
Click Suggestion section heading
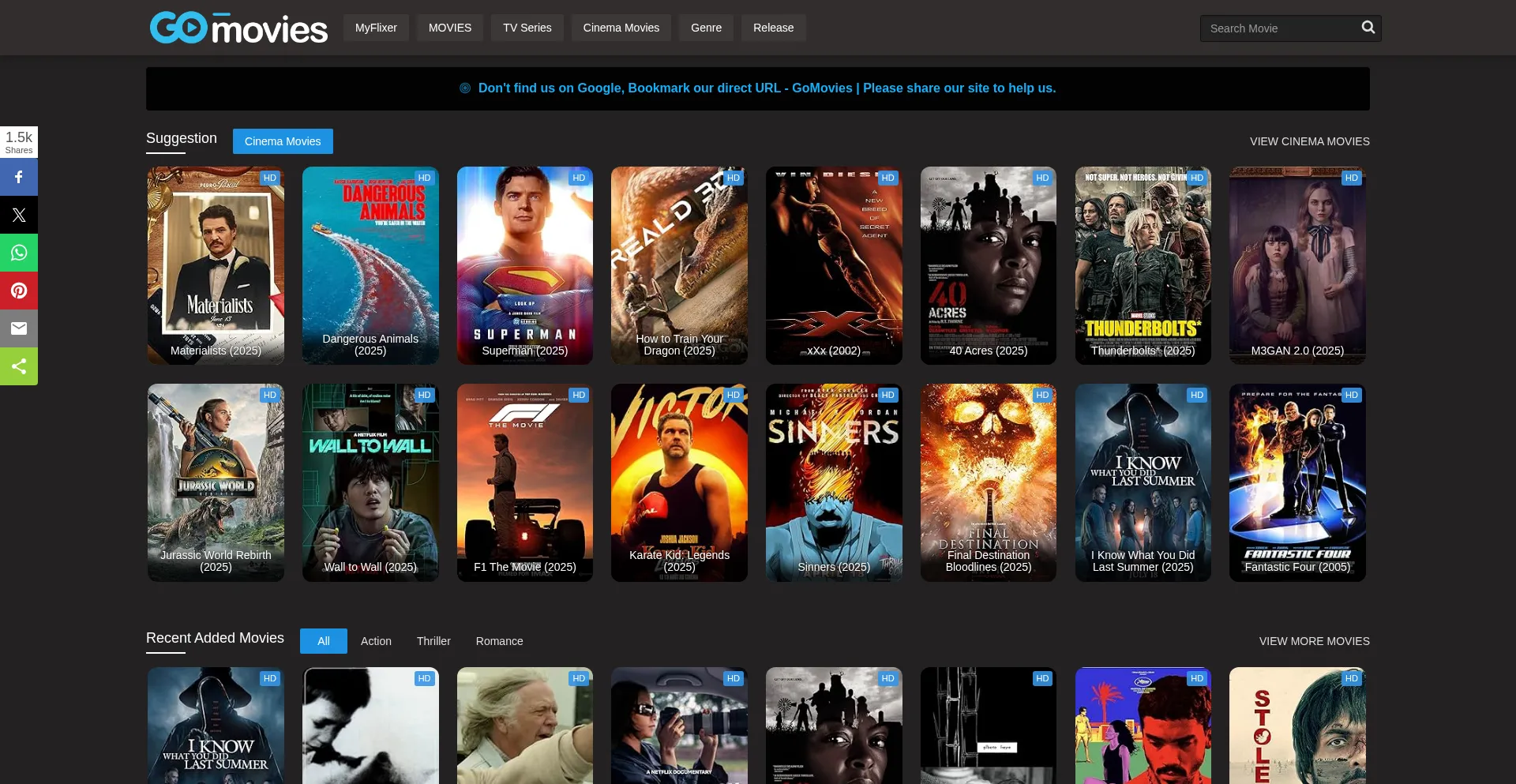[182, 138]
